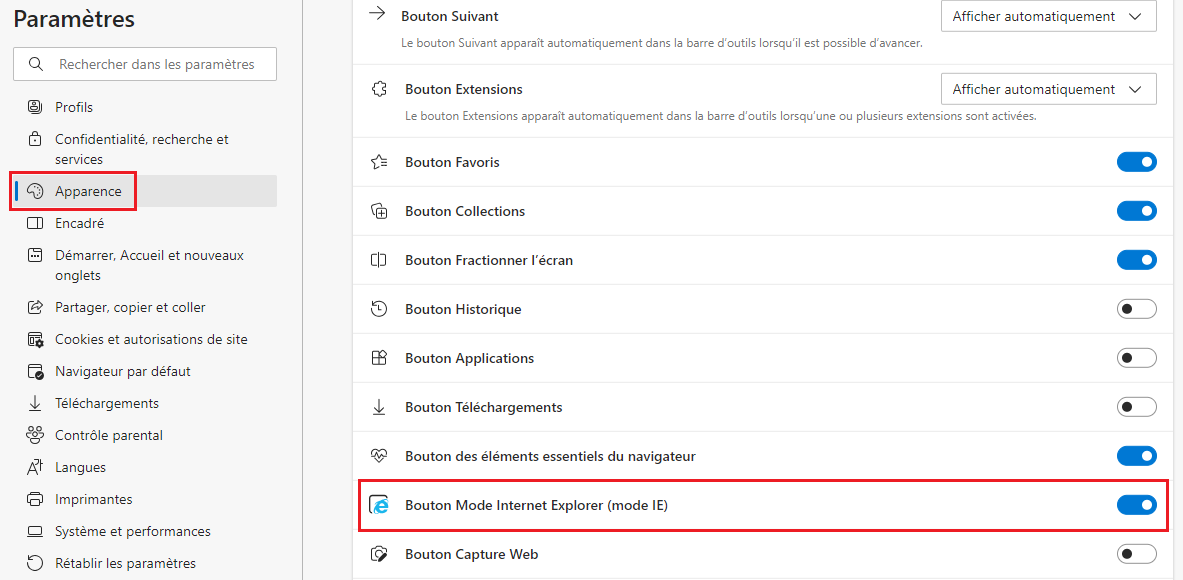Click the printer icon beside Imprimantes
The height and width of the screenshot is (580, 1183).
[x=35, y=499]
